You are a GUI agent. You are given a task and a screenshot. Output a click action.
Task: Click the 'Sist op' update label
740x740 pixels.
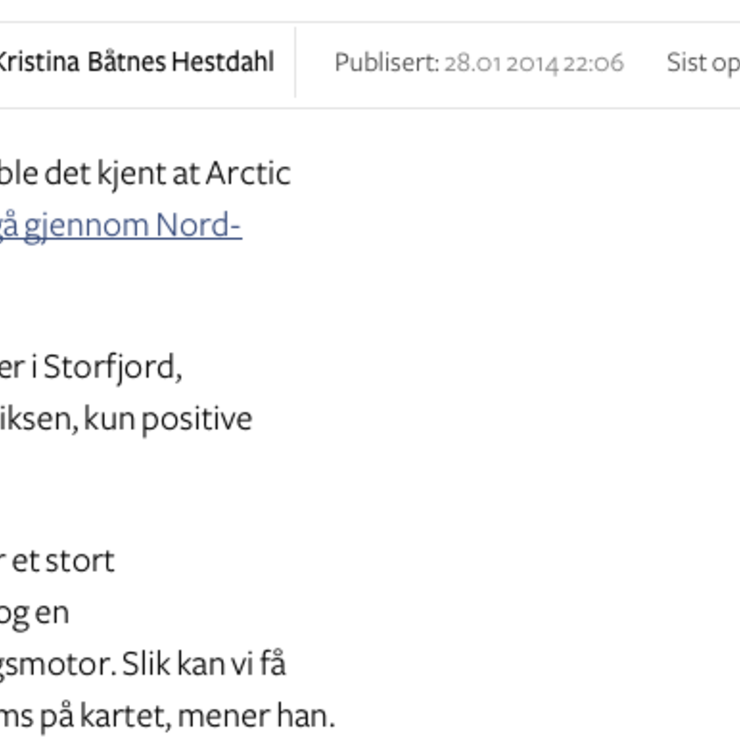click(703, 64)
